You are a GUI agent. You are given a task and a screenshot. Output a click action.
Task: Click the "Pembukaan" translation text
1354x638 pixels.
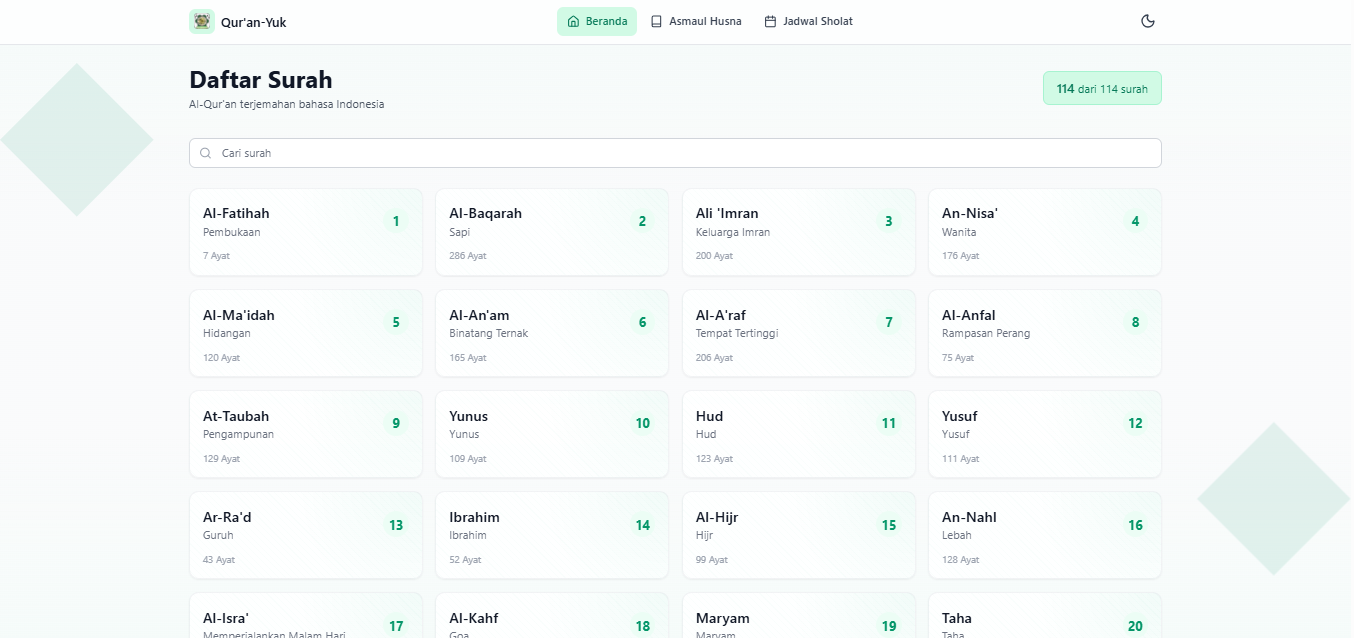(x=232, y=232)
